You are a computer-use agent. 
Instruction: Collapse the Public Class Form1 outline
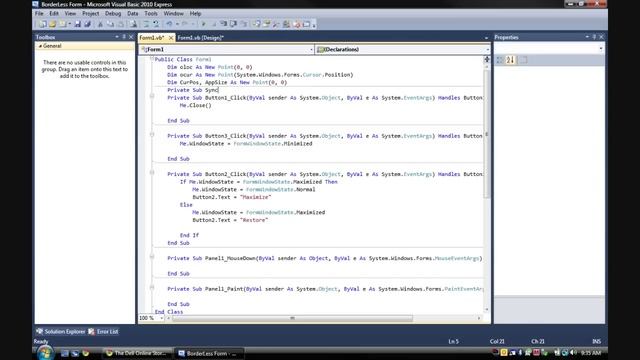point(152,59)
